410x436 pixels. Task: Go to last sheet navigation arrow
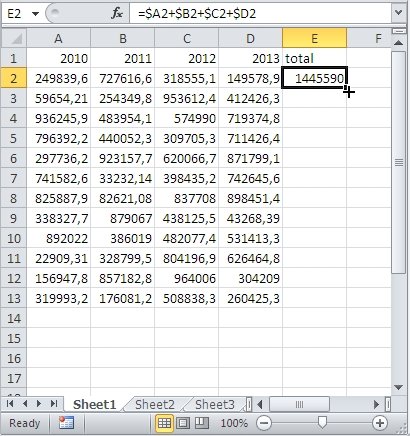click(x=54, y=404)
